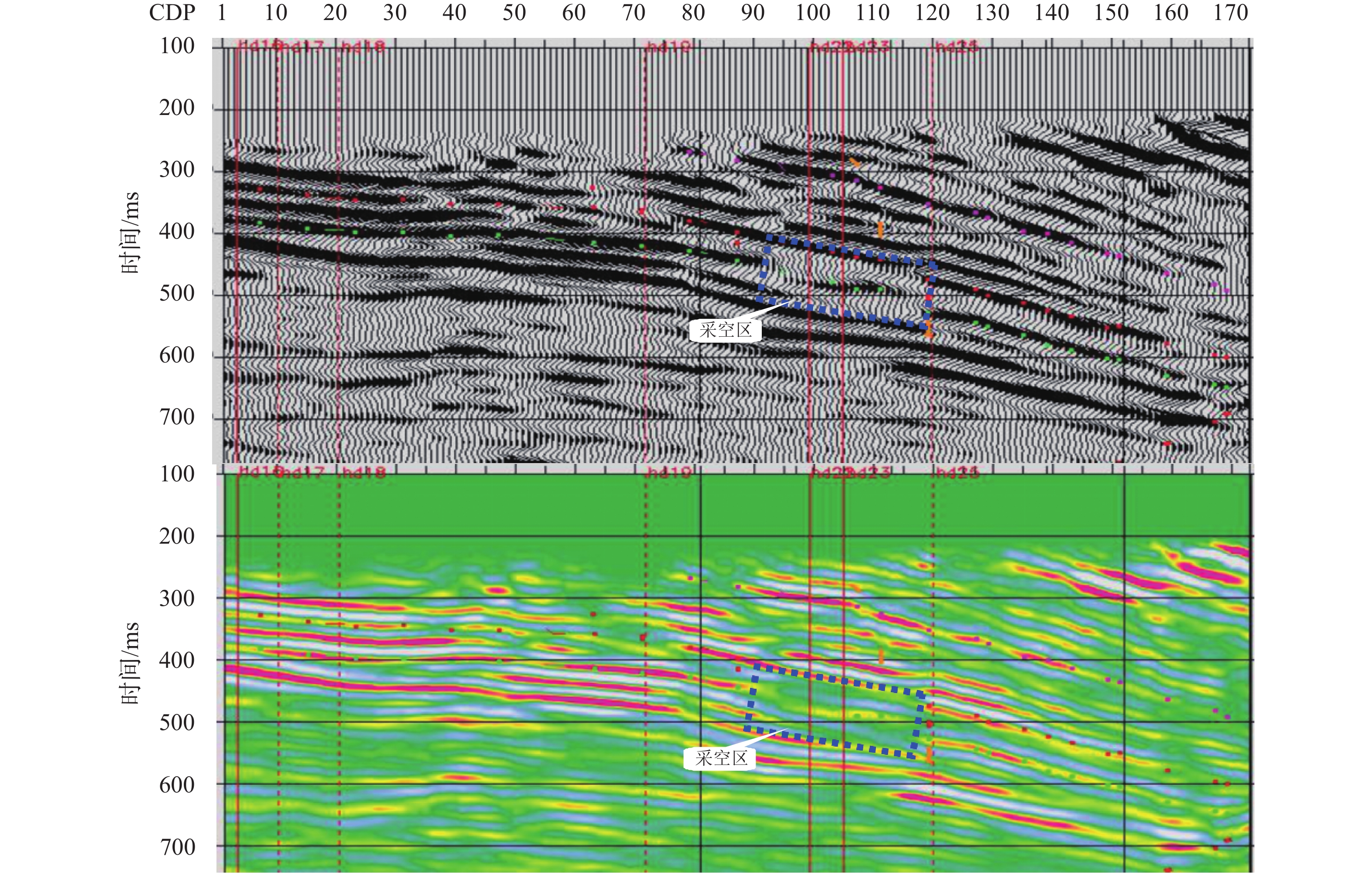Click time label 200 on the color section axis
The image size is (1372, 873).
point(177,536)
